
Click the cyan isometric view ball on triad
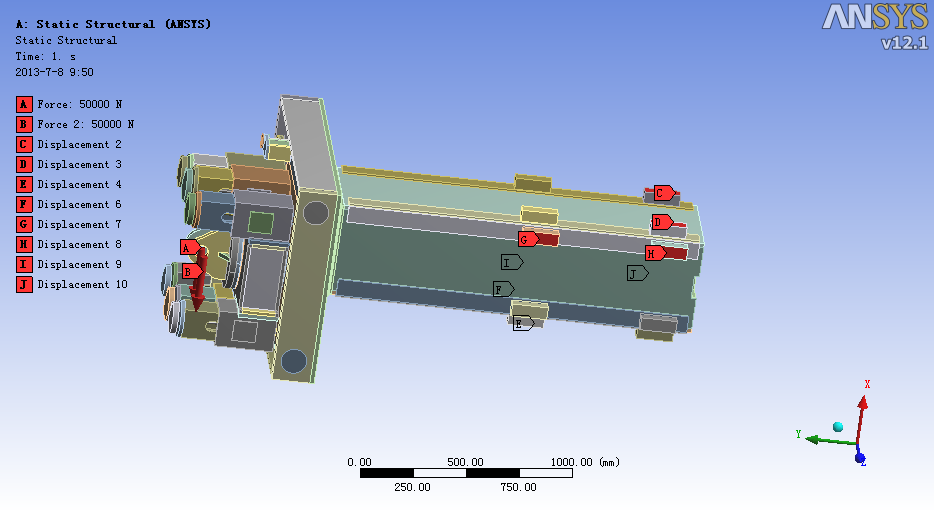pos(838,427)
